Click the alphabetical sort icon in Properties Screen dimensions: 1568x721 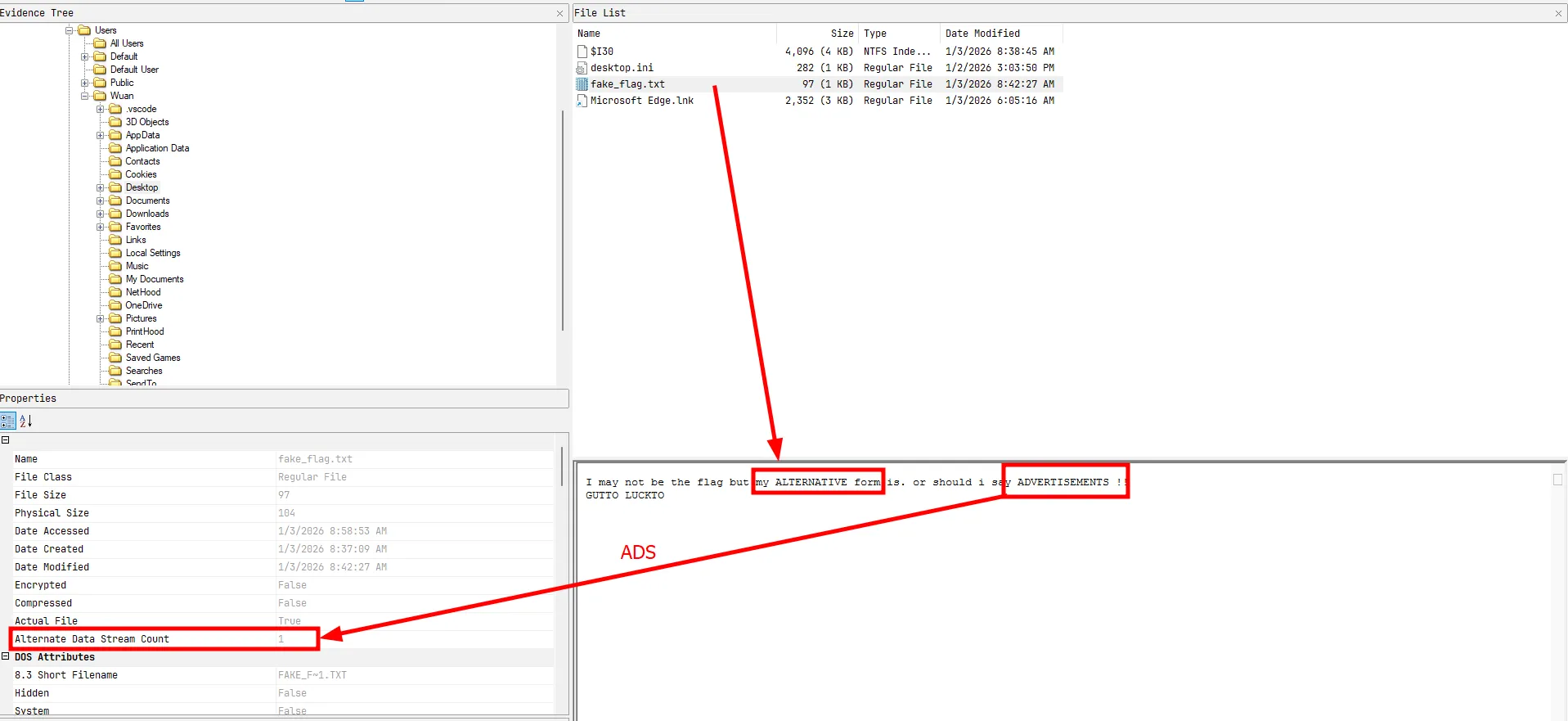[x=26, y=421]
